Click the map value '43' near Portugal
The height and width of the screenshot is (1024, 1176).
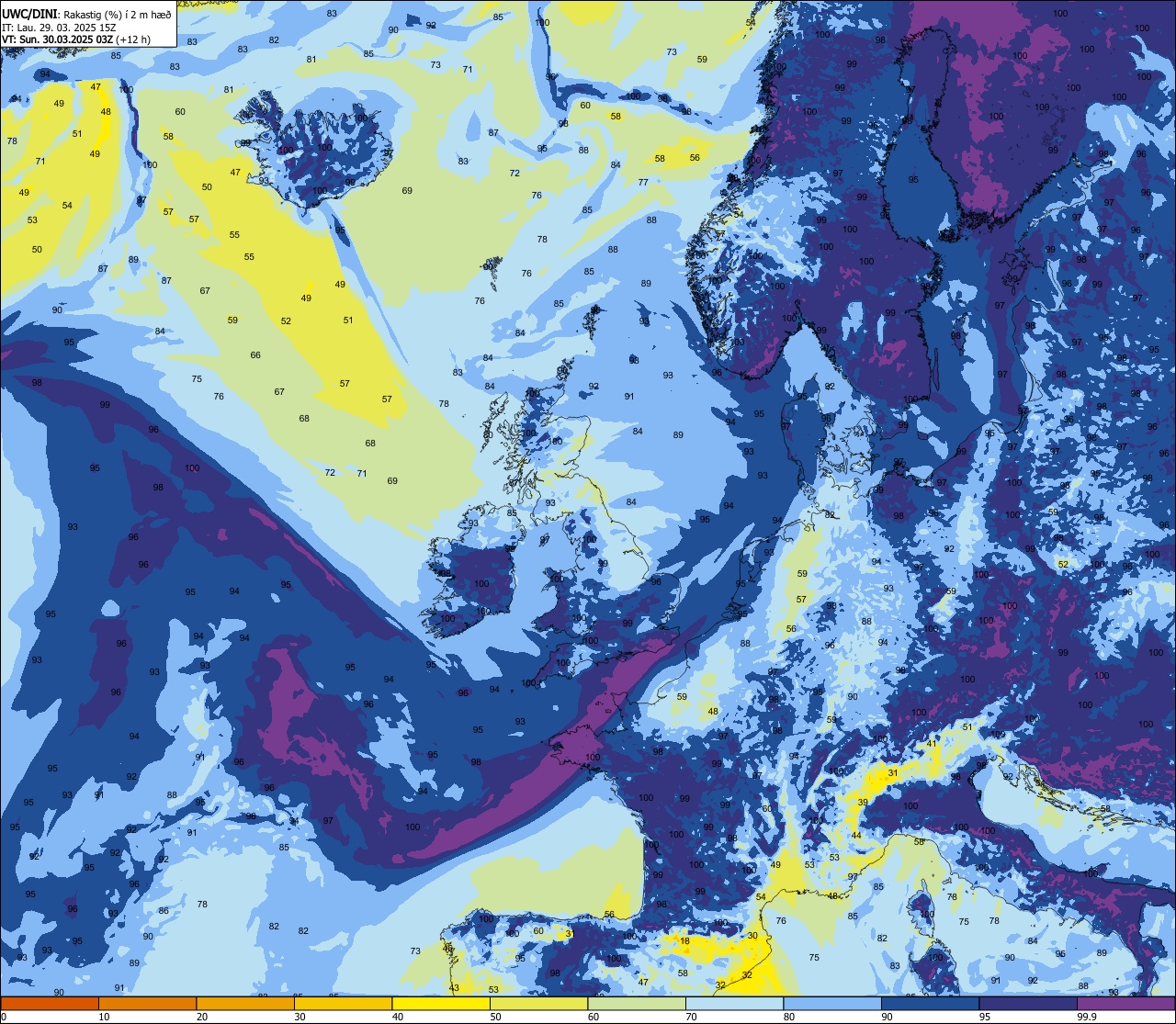(454, 988)
